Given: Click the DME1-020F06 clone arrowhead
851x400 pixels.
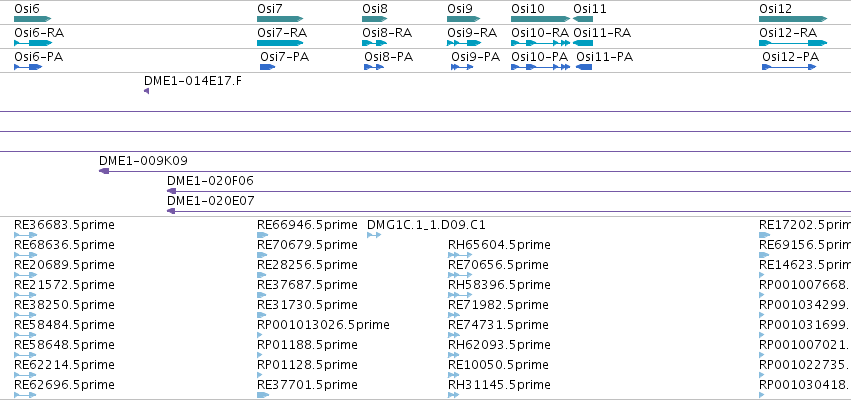Looking at the screenshot, I should (x=171, y=191).
